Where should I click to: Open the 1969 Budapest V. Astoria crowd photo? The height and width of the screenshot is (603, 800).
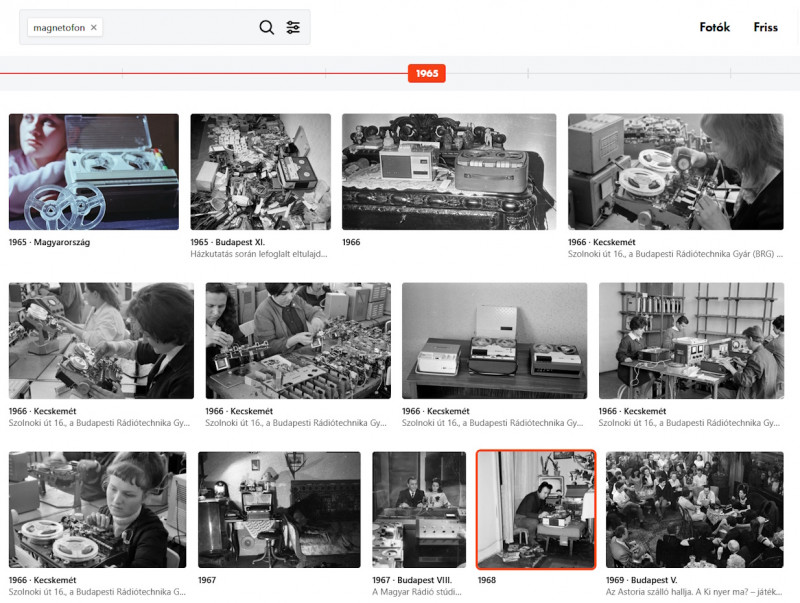click(694, 510)
